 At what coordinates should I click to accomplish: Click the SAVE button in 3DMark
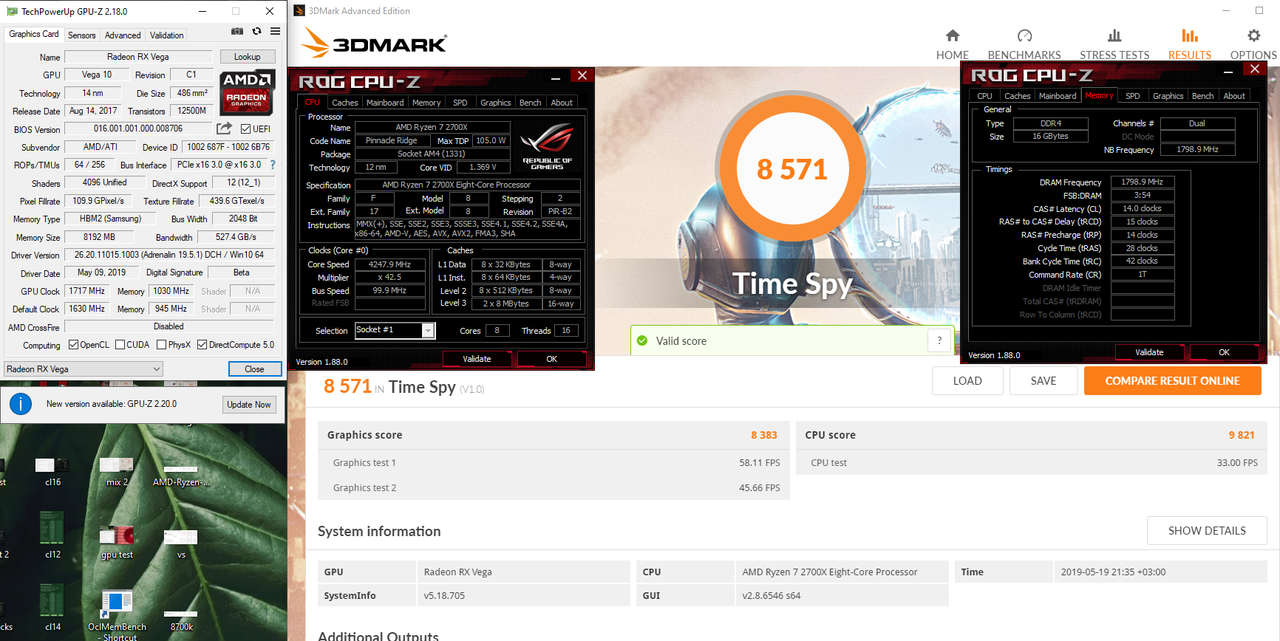click(1044, 381)
